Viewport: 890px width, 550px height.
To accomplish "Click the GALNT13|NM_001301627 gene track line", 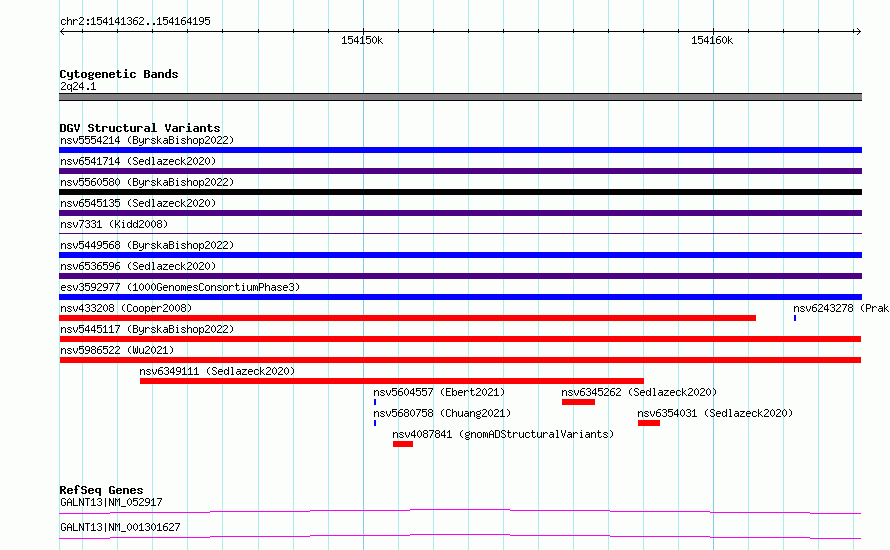I will coord(460,536).
